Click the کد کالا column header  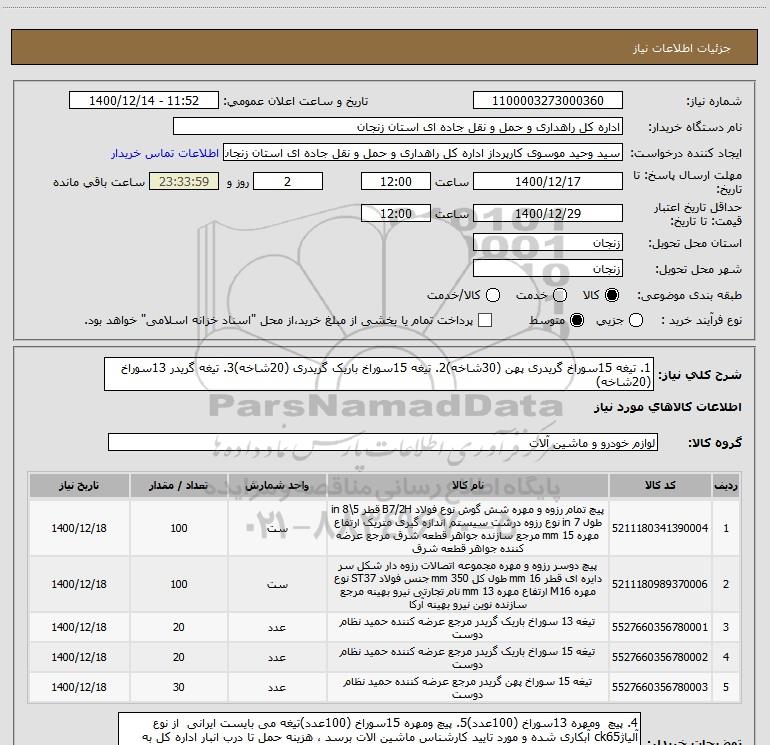660,485
